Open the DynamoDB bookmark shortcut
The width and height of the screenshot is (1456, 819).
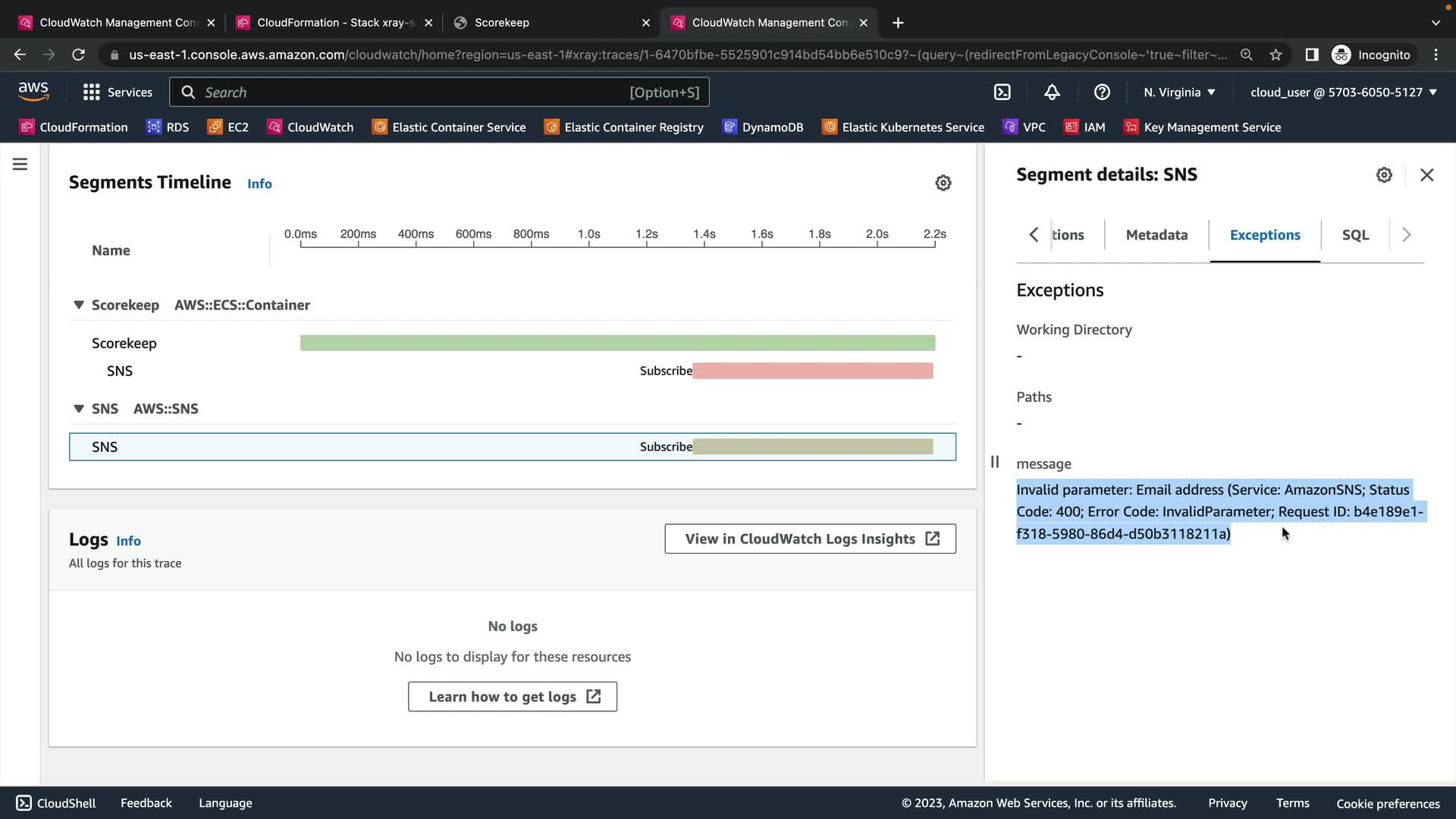point(763,127)
